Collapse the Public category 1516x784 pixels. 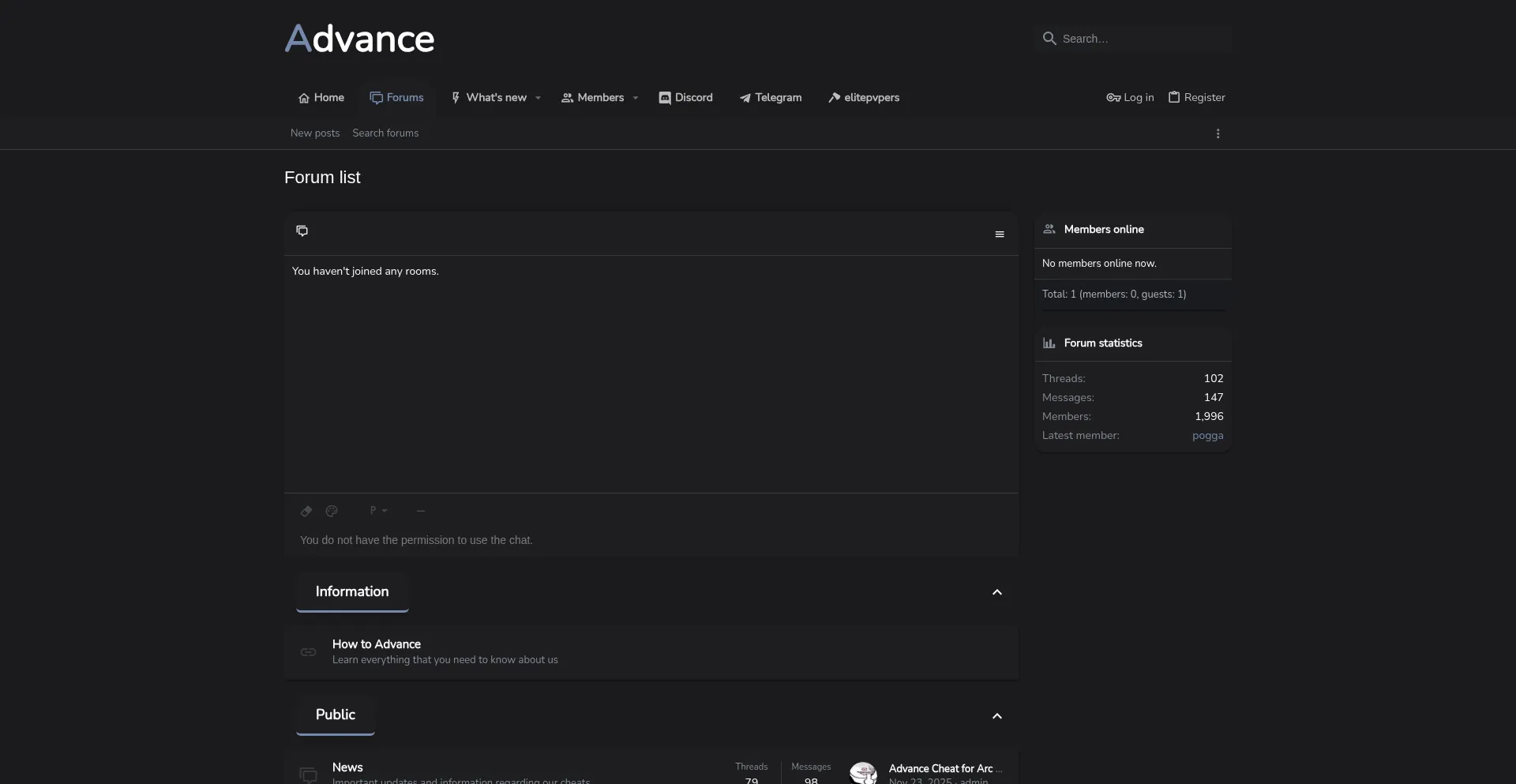point(997,716)
